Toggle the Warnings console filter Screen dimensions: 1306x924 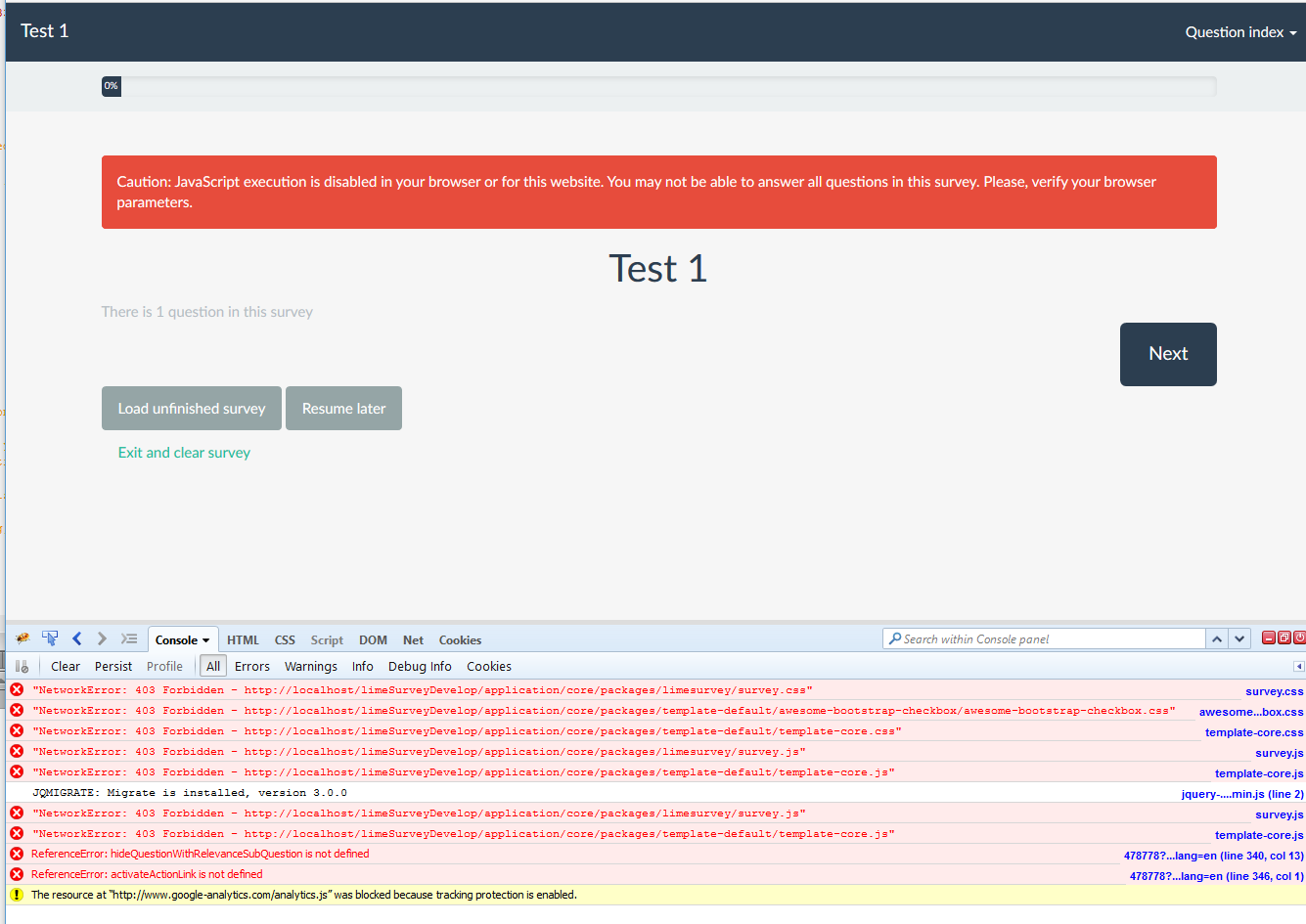click(311, 667)
